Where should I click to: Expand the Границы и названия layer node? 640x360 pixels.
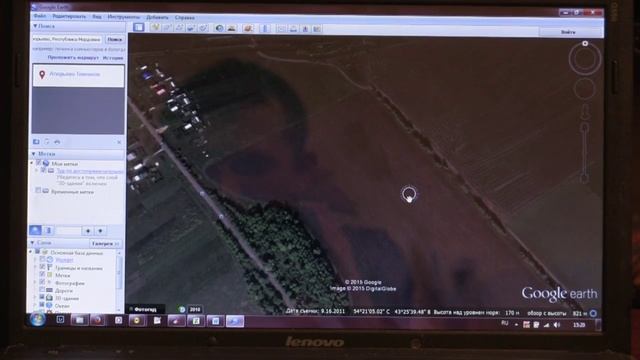click(36, 267)
